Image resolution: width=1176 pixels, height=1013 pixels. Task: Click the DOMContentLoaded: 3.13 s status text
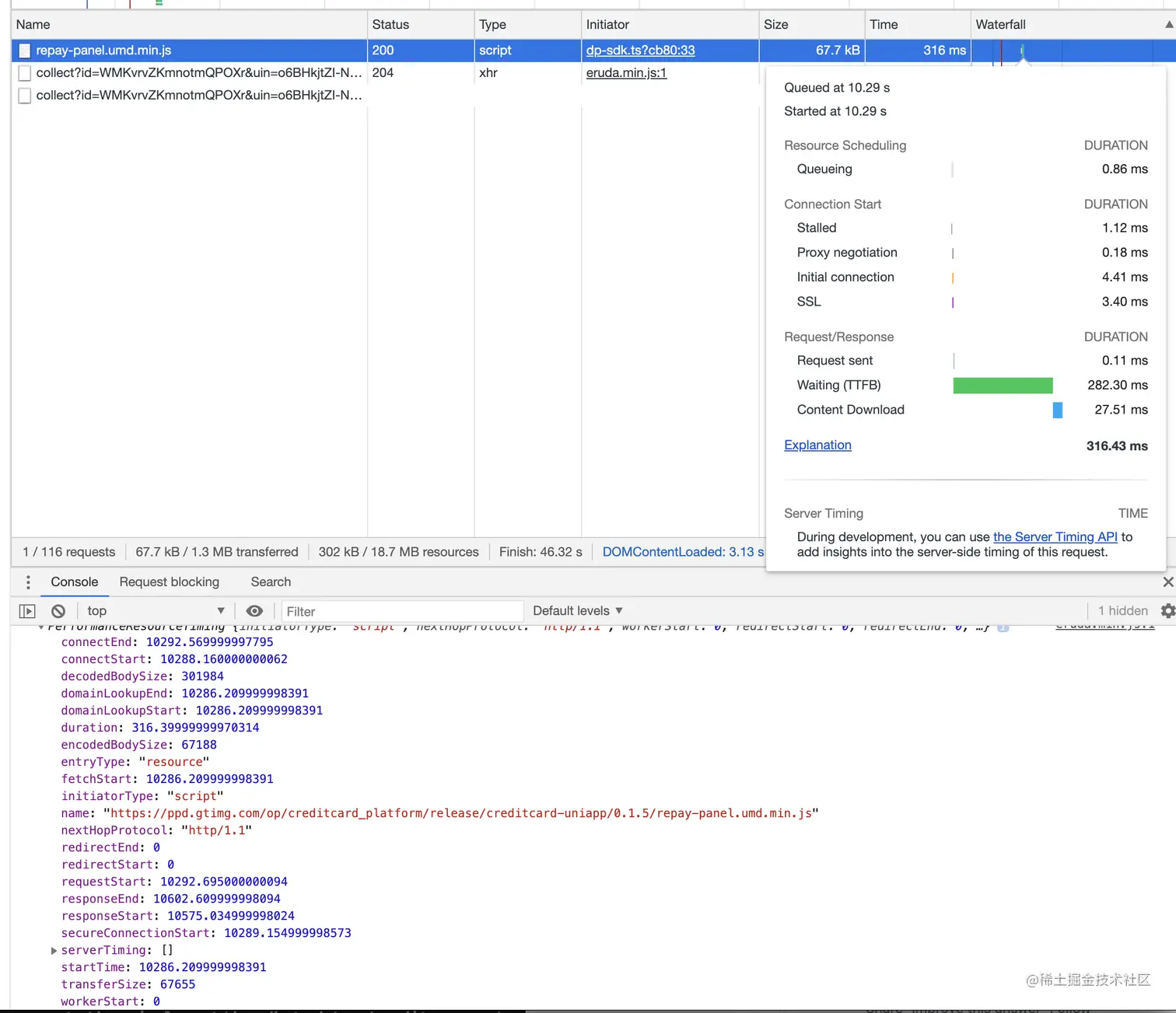pyautogui.click(x=683, y=552)
